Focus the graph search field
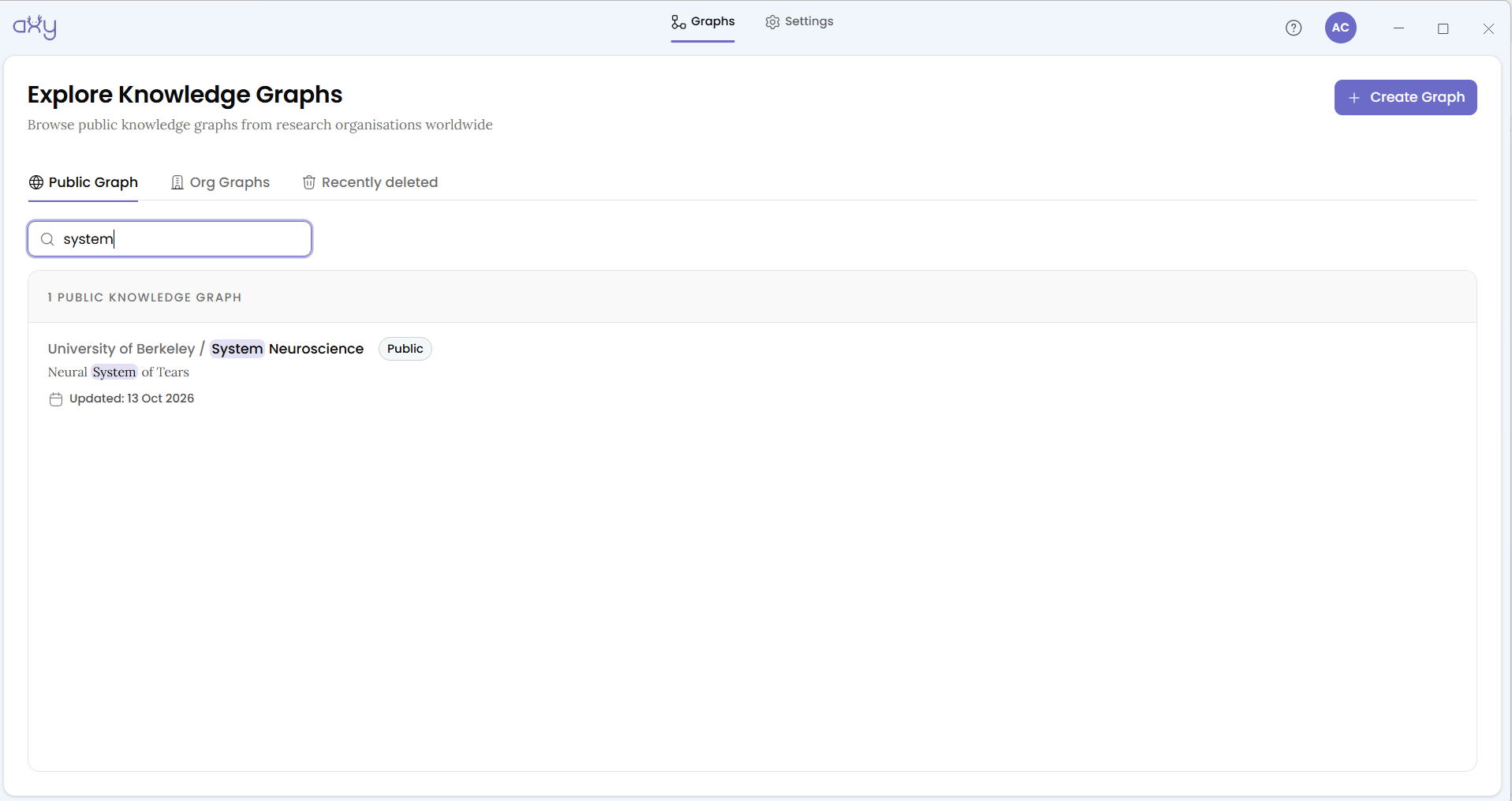Image resolution: width=1512 pixels, height=801 pixels. [x=170, y=239]
